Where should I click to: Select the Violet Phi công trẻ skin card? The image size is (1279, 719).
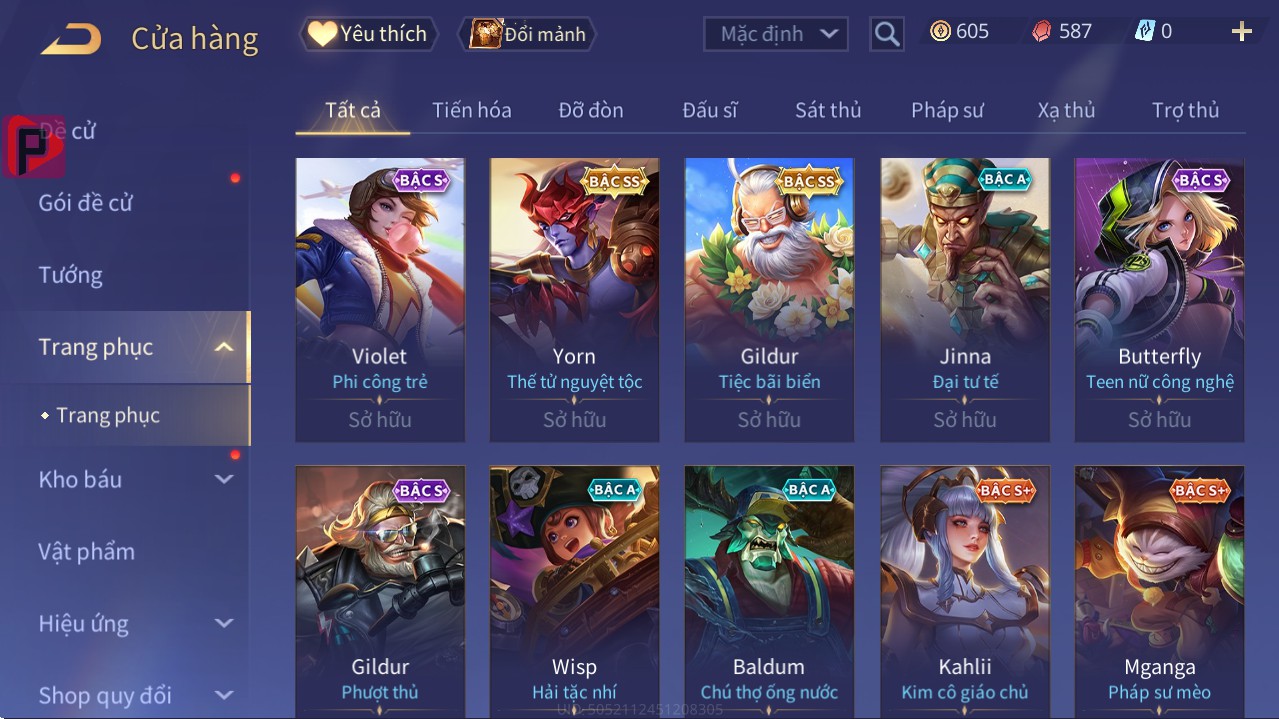pyautogui.click(x=380, y=300)
